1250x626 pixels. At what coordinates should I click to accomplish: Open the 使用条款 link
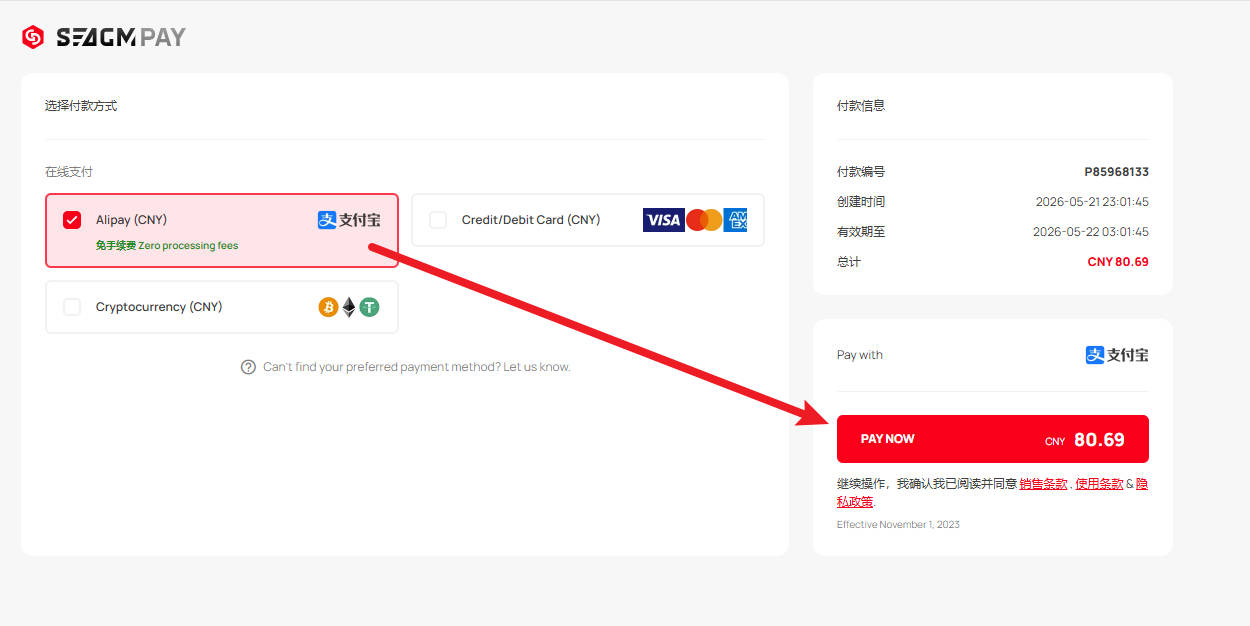1099,484
